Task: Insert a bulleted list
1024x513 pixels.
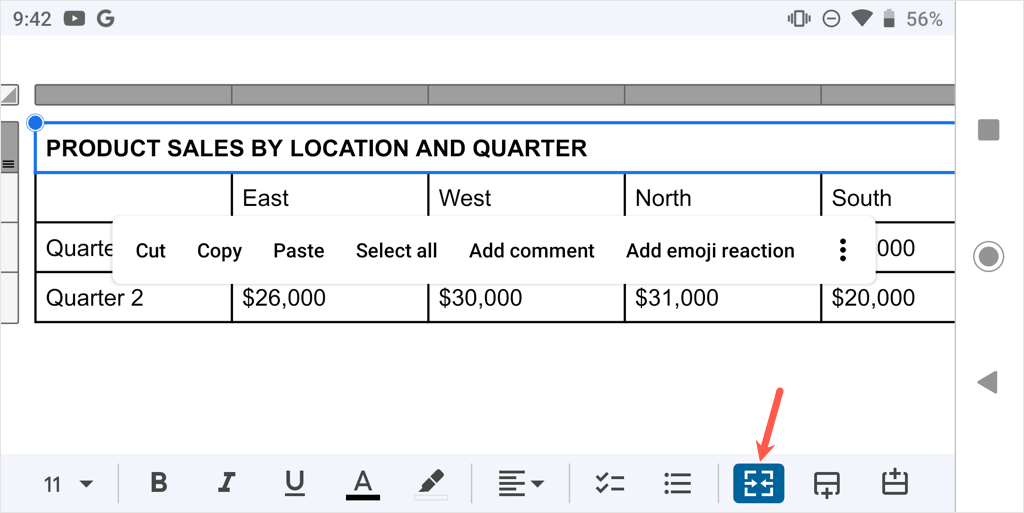Action: (677, 483)
